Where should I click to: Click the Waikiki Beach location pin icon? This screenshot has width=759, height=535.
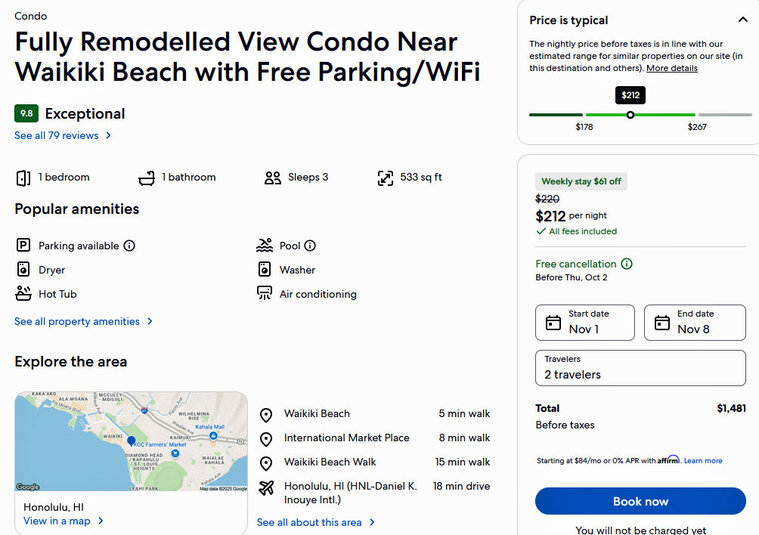click(x=266, y=415)
